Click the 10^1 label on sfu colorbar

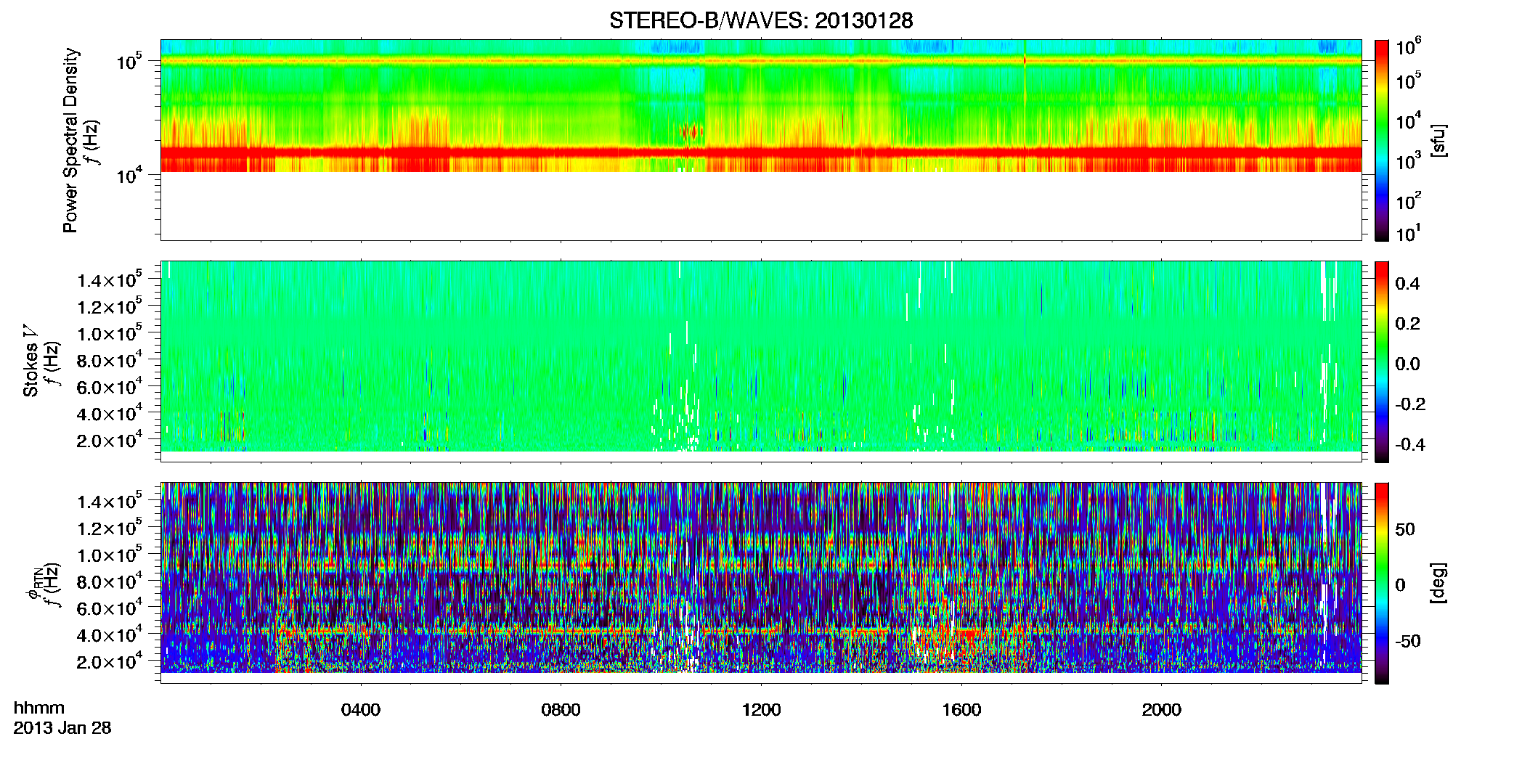1409,234
